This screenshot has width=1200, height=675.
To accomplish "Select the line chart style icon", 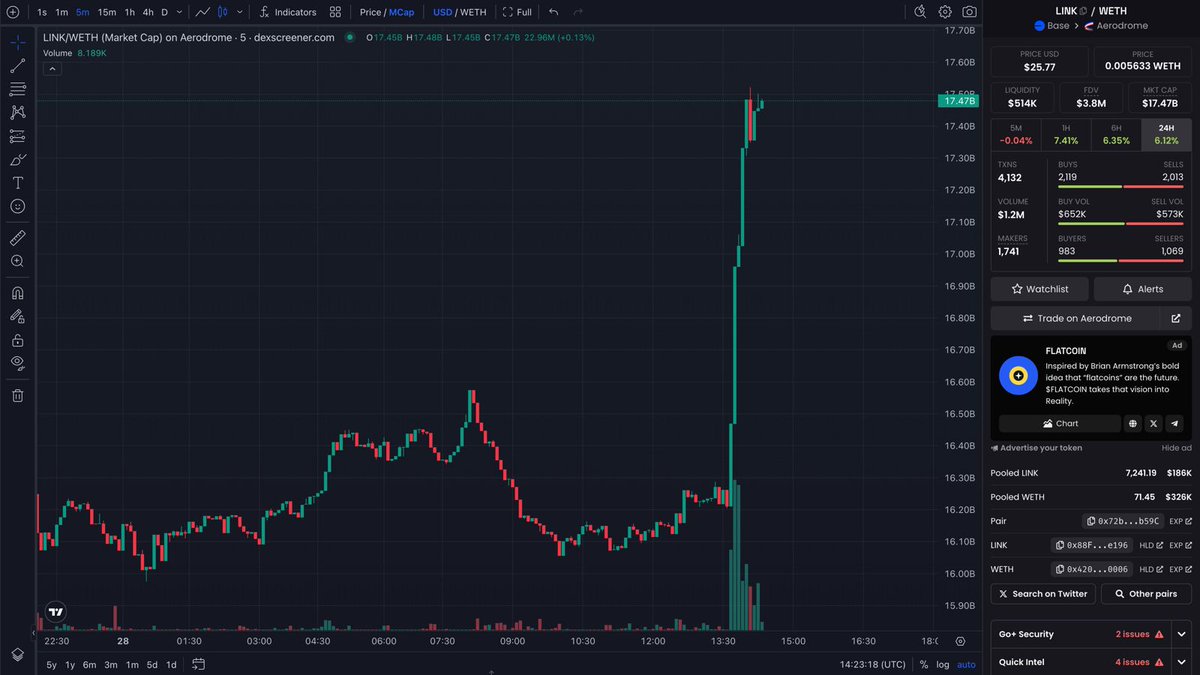I will click(203, 12).
